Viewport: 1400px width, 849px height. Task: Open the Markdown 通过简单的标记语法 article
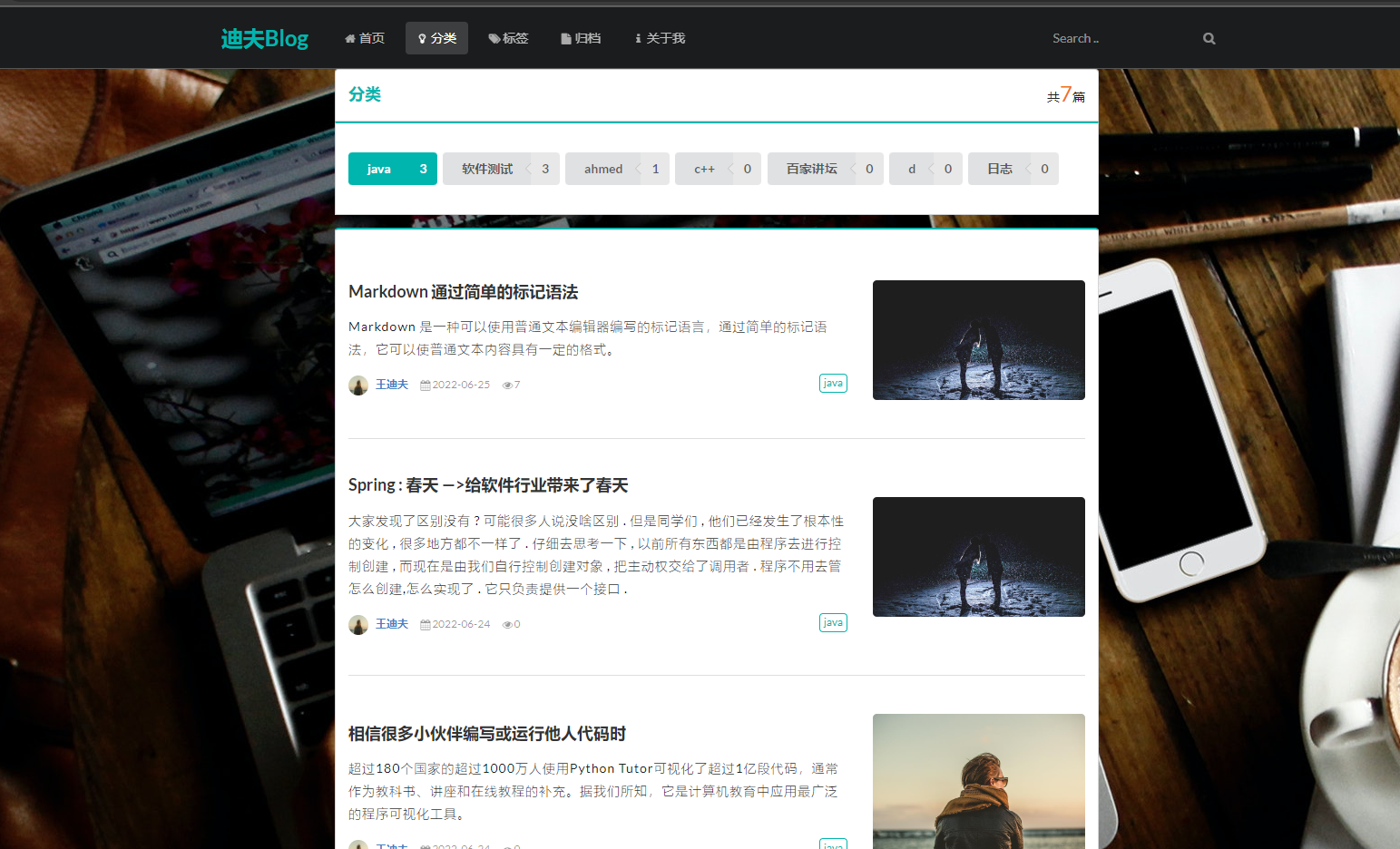[464, 291]
